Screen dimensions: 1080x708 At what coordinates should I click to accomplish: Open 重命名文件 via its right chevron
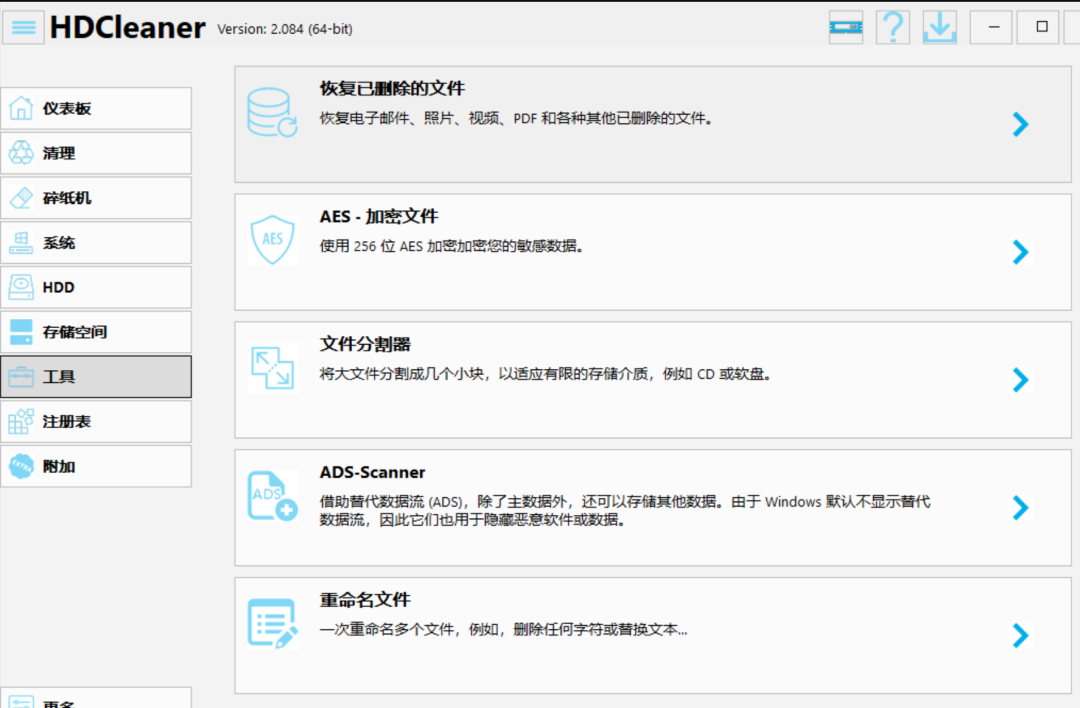1021,635
